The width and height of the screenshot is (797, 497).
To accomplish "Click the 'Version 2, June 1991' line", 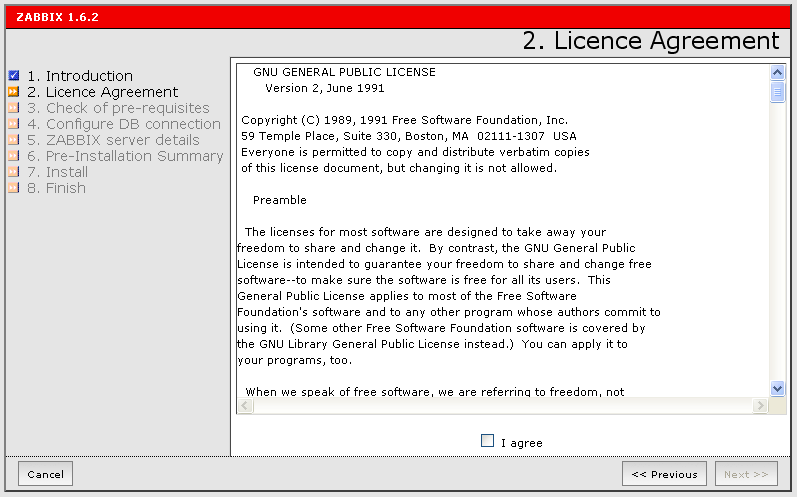I will click(325, 88).
